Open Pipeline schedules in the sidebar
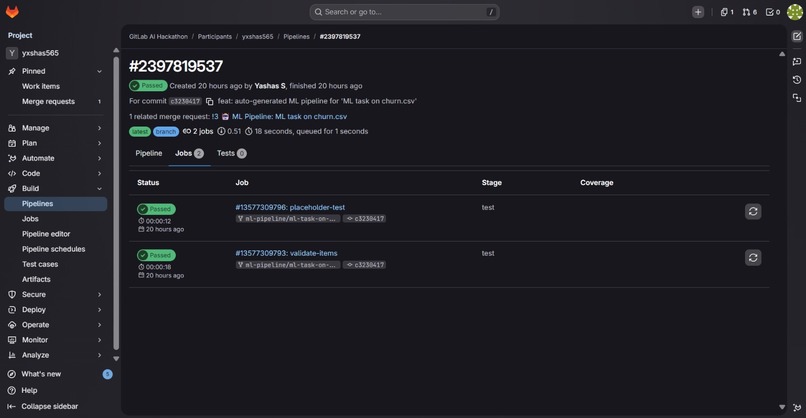Screen dimensions: 806x418 56,249
